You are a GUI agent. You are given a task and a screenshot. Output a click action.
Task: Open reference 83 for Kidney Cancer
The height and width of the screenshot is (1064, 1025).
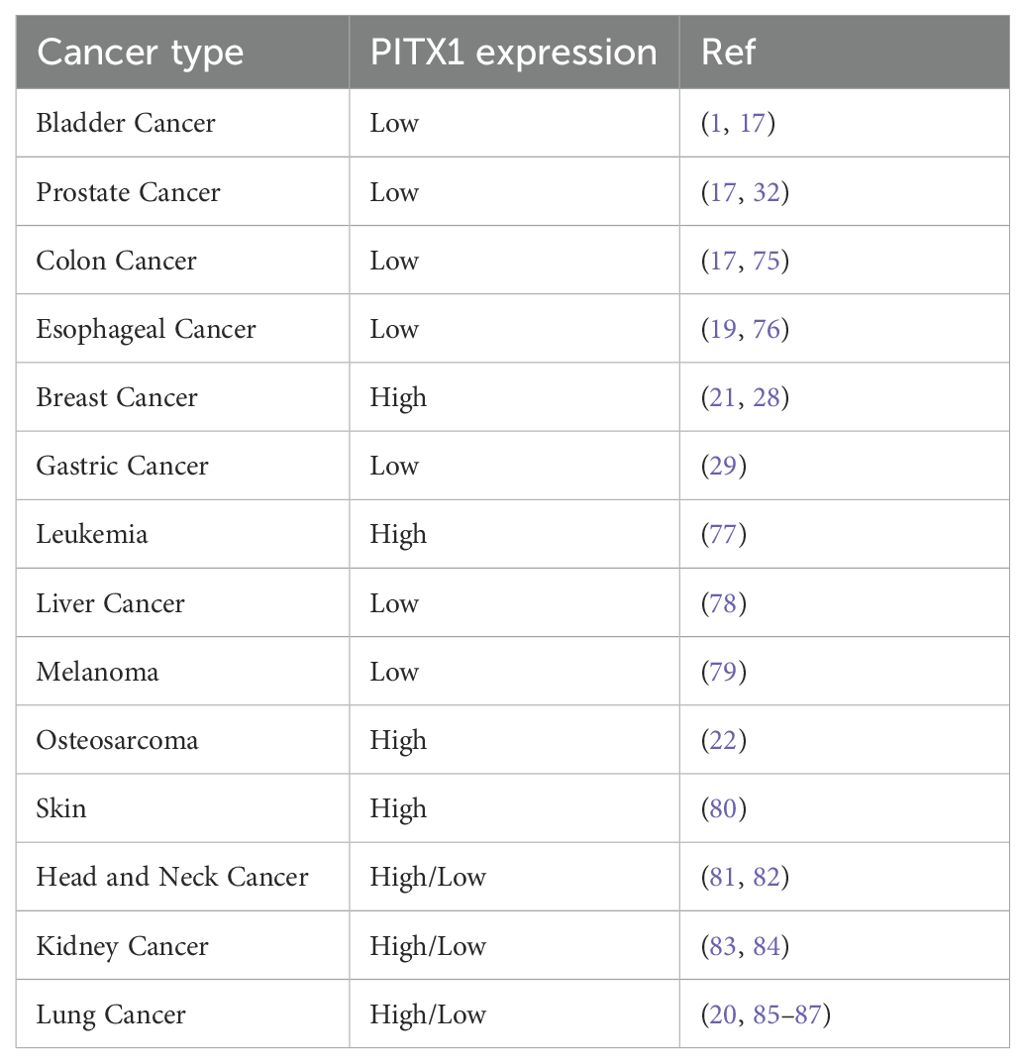pos(722,947)
